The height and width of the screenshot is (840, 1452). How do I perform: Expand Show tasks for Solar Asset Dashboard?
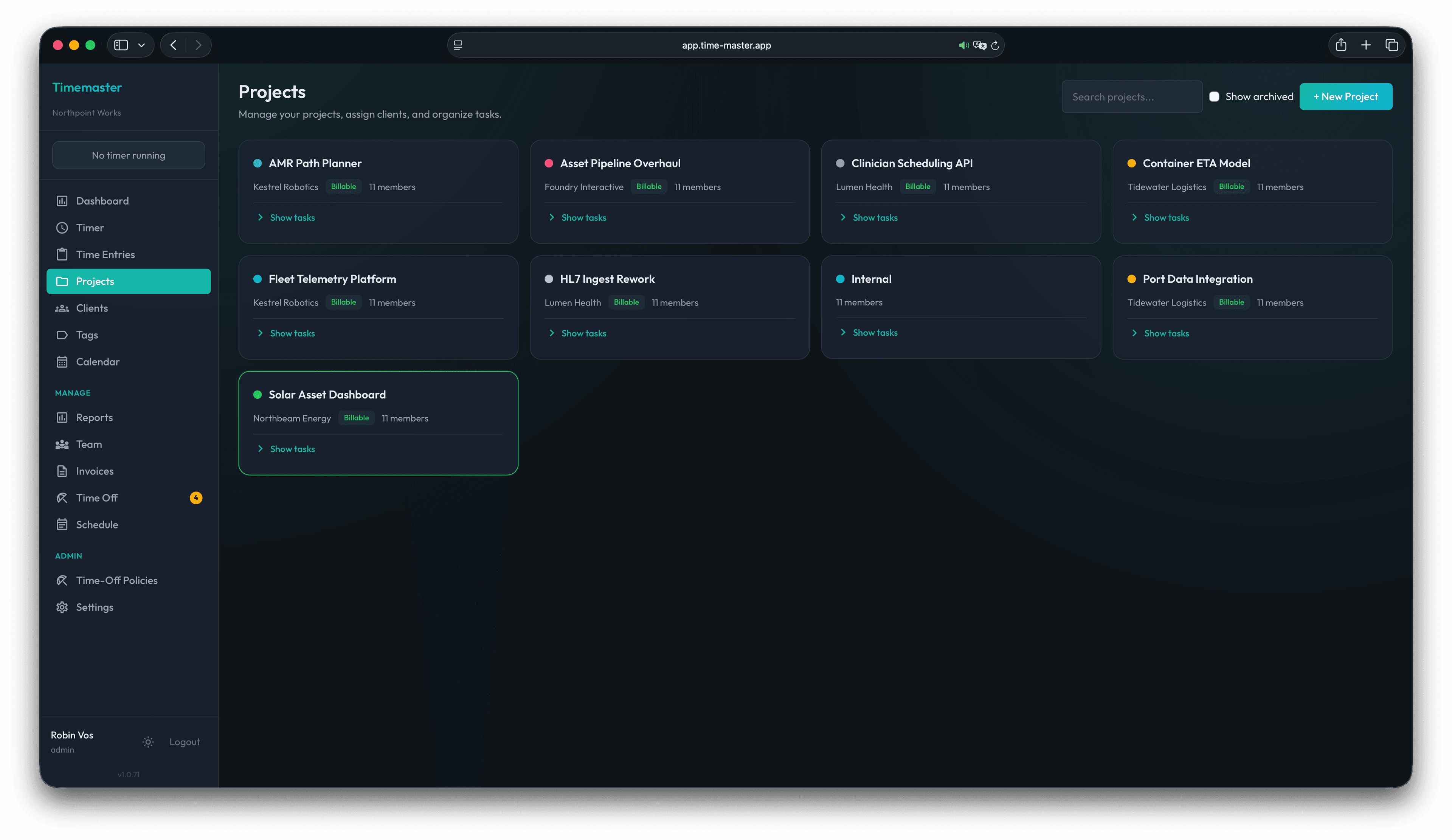(286, 449)
